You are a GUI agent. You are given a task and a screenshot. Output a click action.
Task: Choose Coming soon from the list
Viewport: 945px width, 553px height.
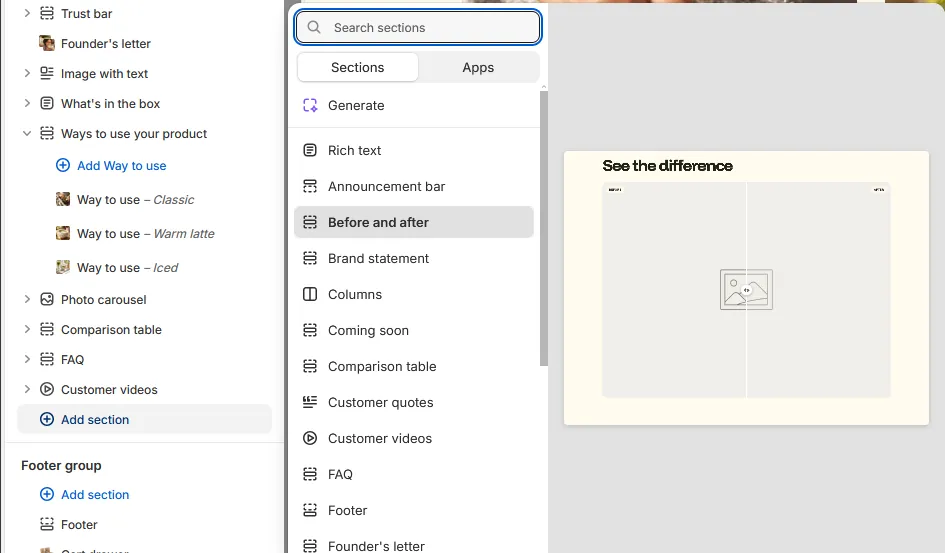click(414, 330)
